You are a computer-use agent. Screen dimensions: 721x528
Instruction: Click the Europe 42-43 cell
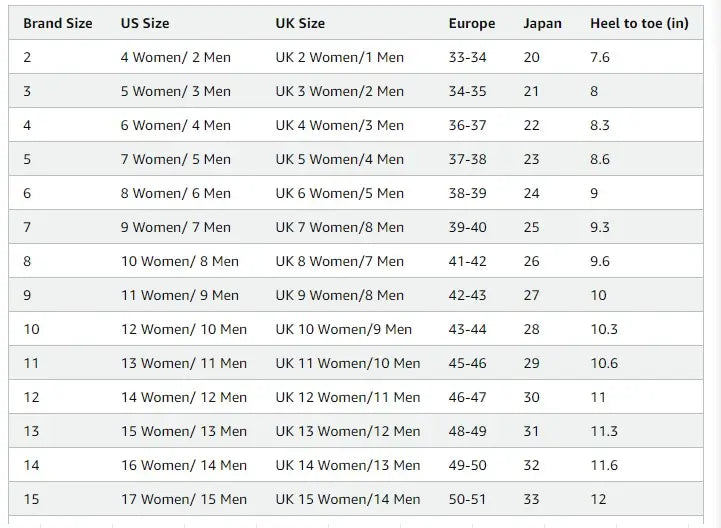point(468,295)
